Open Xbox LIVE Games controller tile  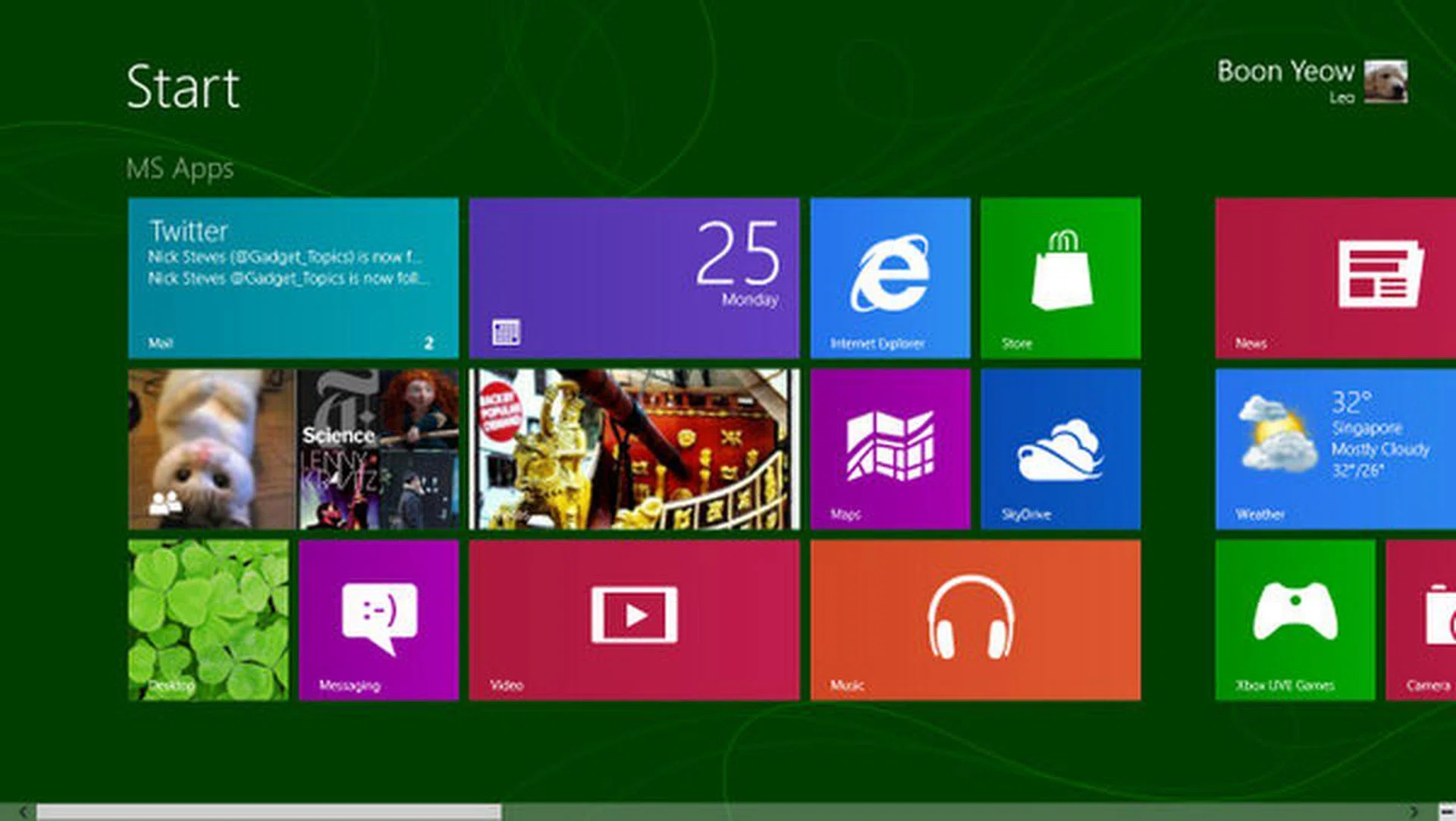[1294, 619]
